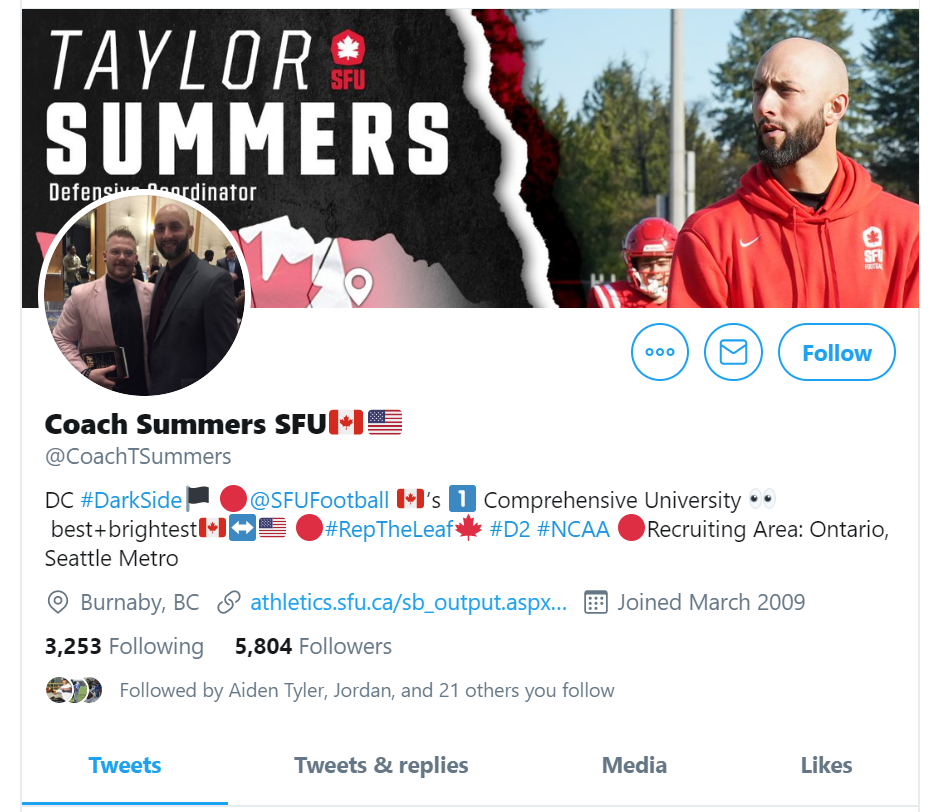
Task: Visit the @SFUFootball mention
Action: tap(319, 500)
